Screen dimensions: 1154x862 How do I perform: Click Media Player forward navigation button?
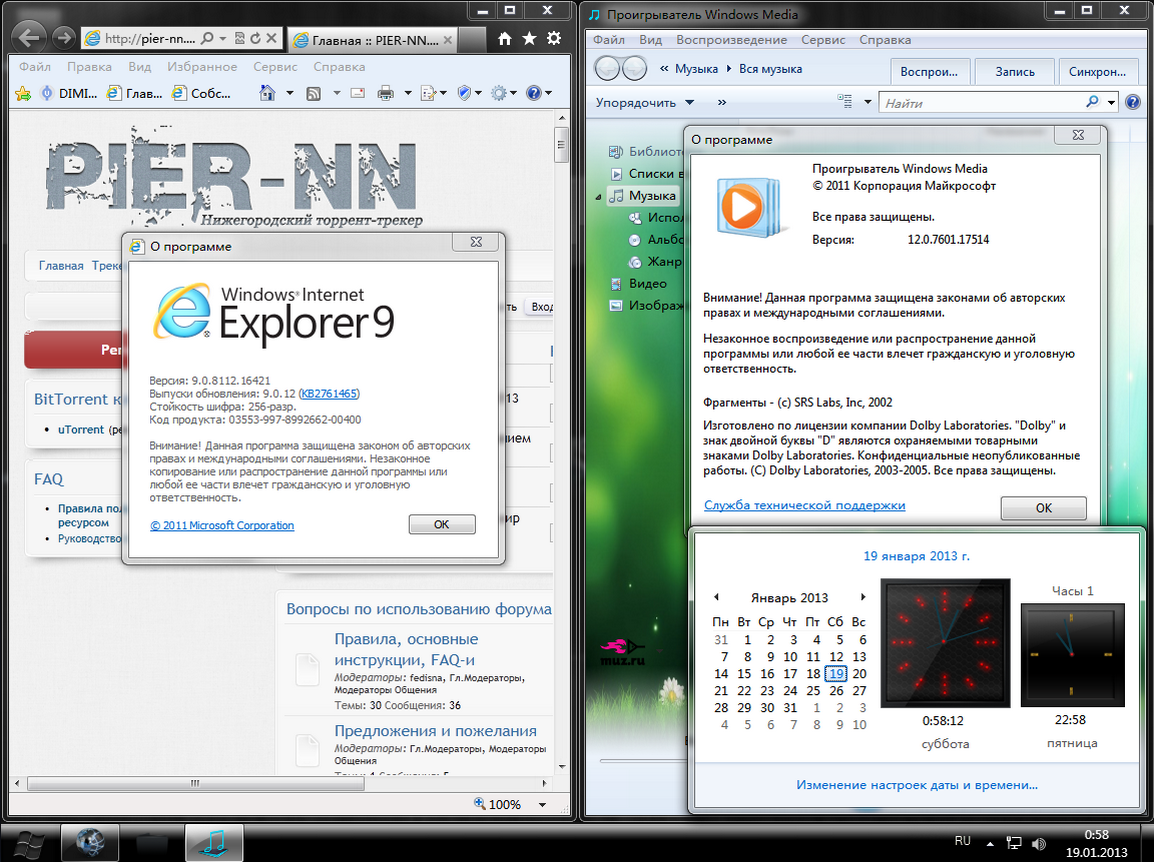coord(634,68)
